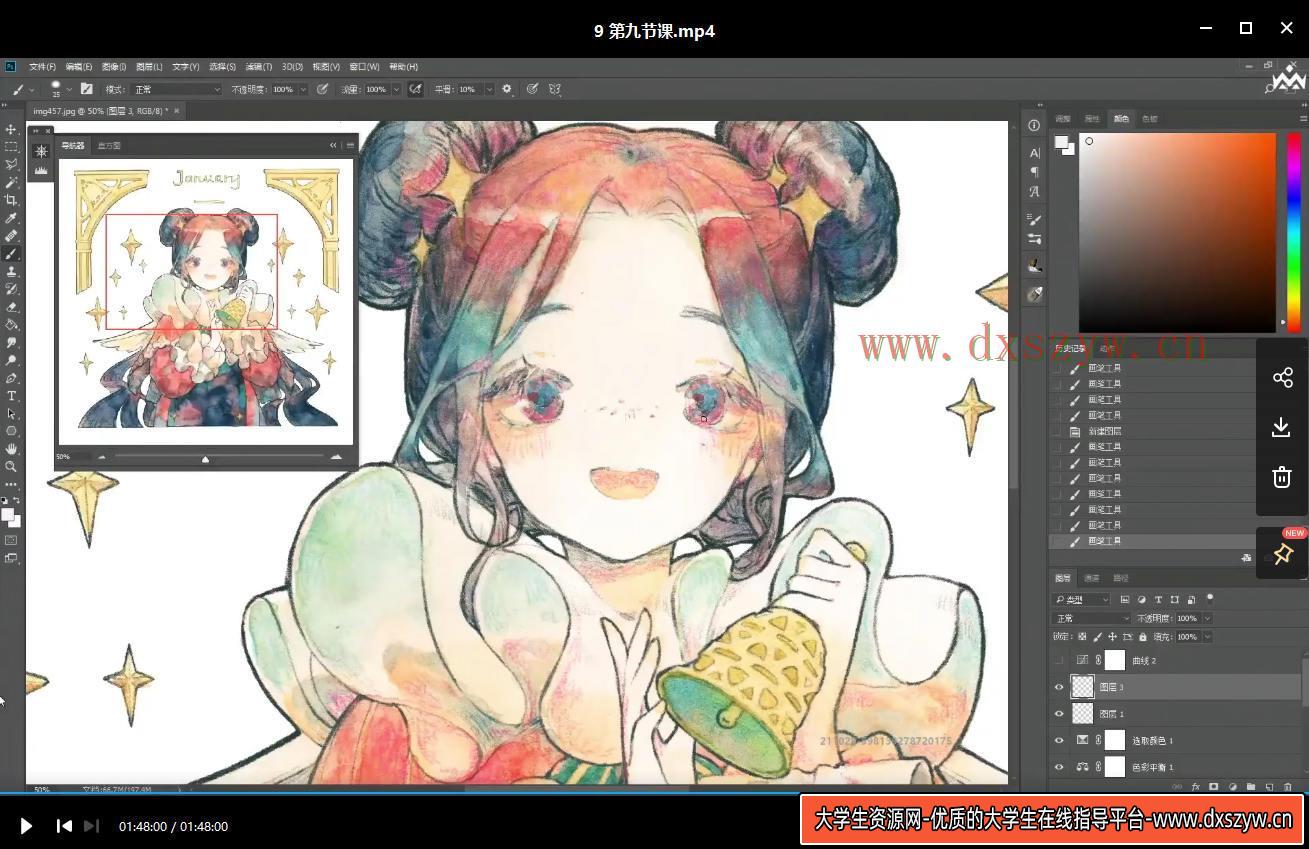Open layer blend mode 正常 dropdown

pos(1091,618)
